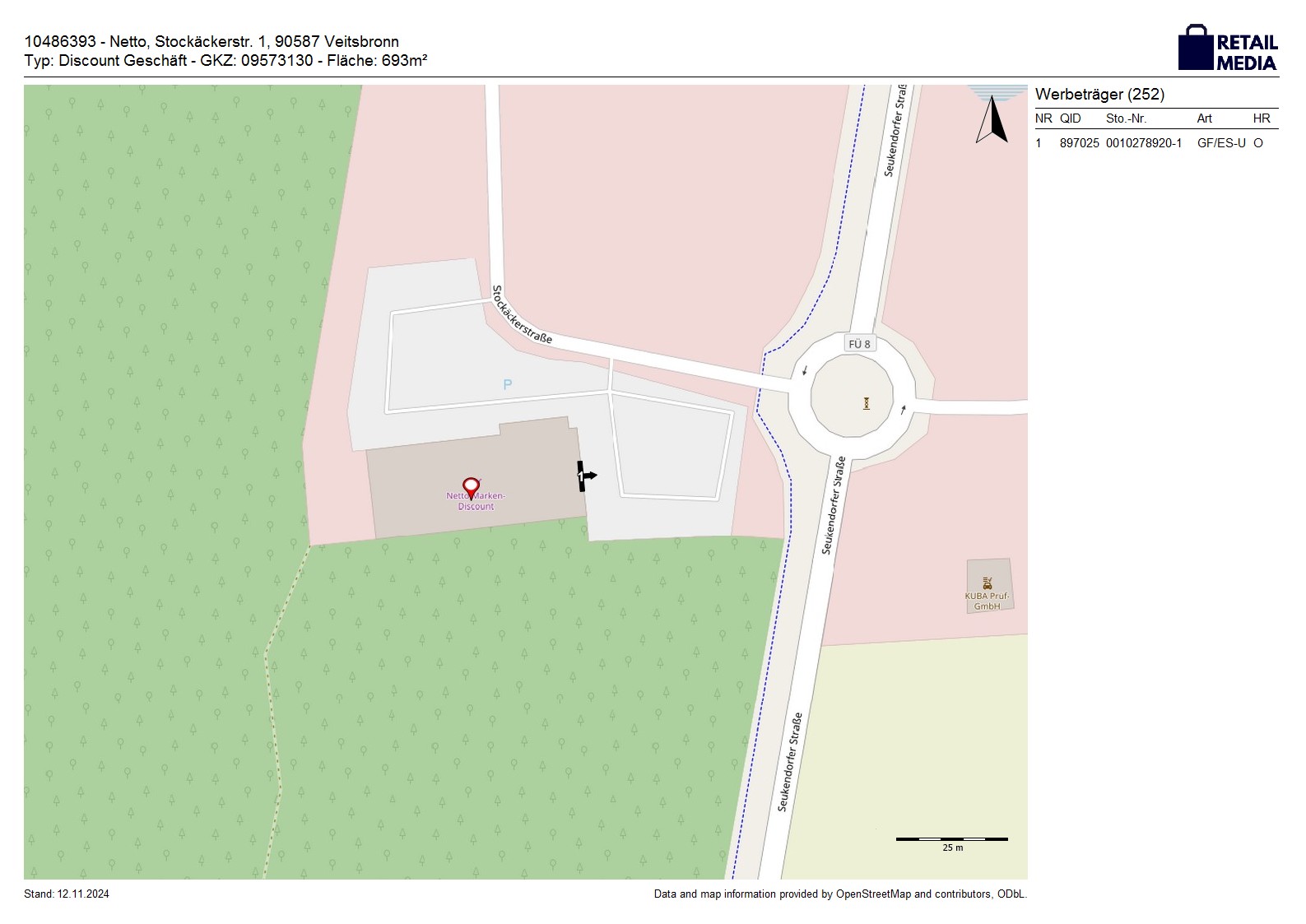Click the monument icon inside the roundabout
Image resolution: width=1306 pixels, height=924 pixels.
coord(866,403)
